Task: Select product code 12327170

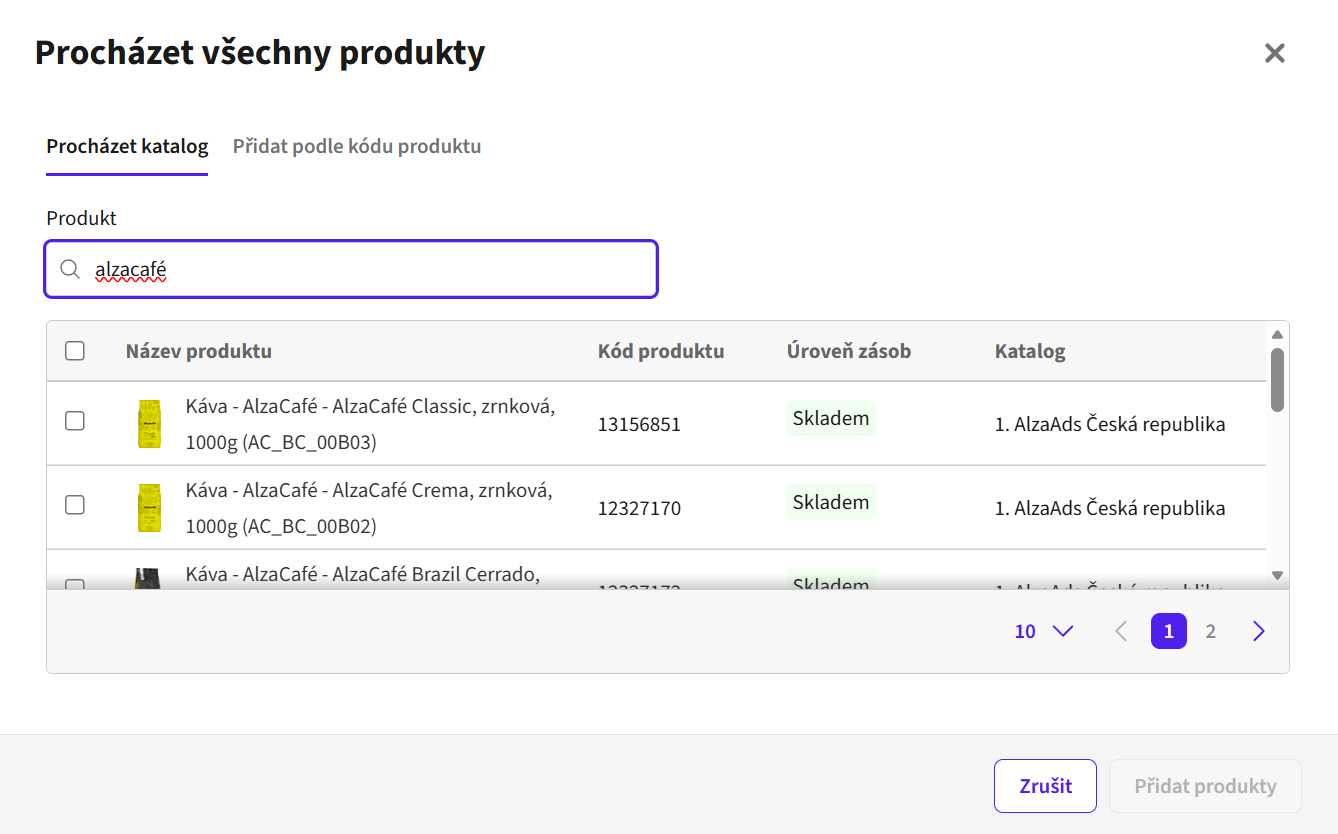Action: coord(639,508)
